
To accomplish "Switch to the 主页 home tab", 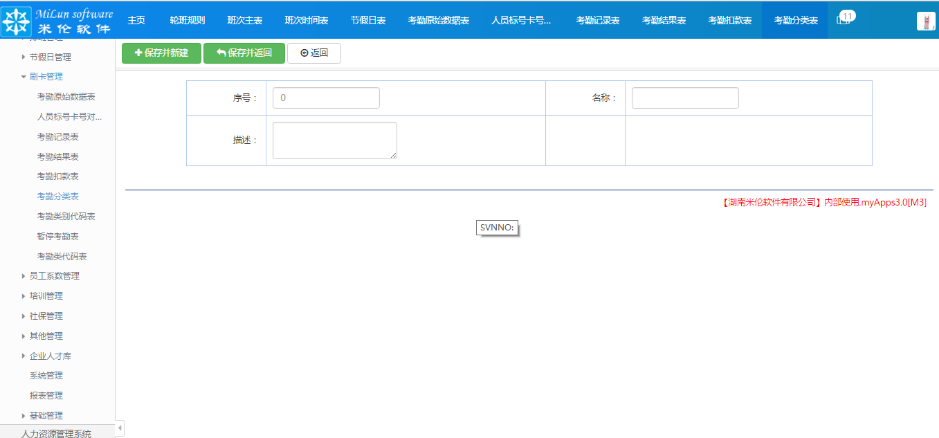I will click(x=137, y=20).
